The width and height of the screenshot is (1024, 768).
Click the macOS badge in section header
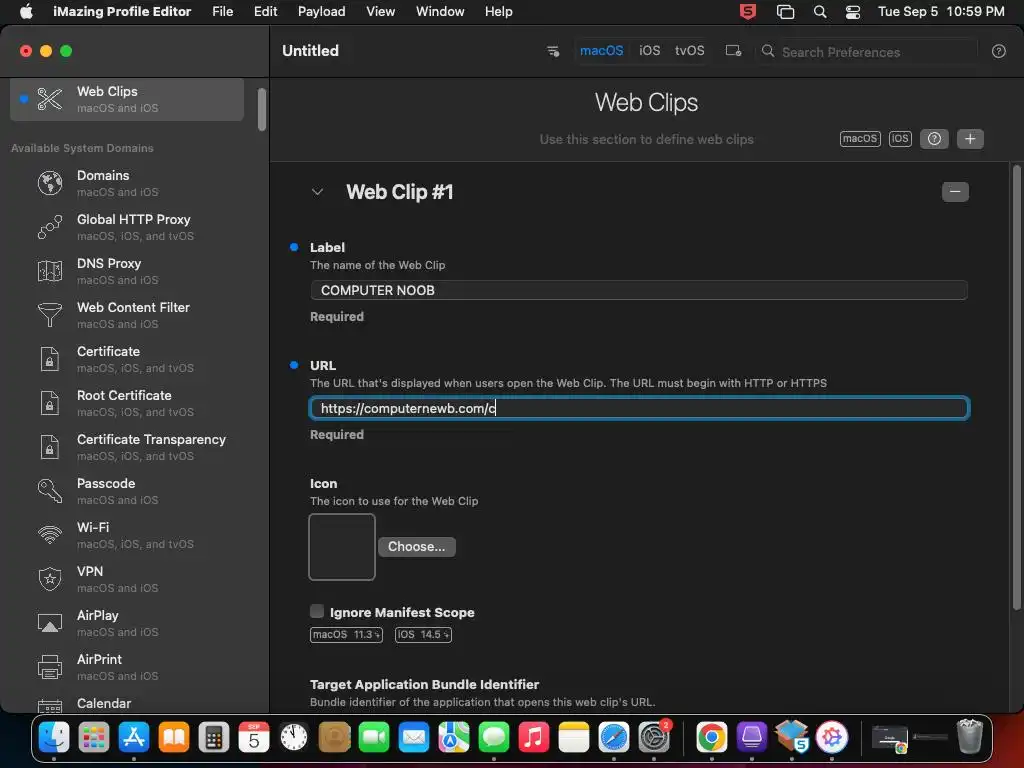[859, 139]
